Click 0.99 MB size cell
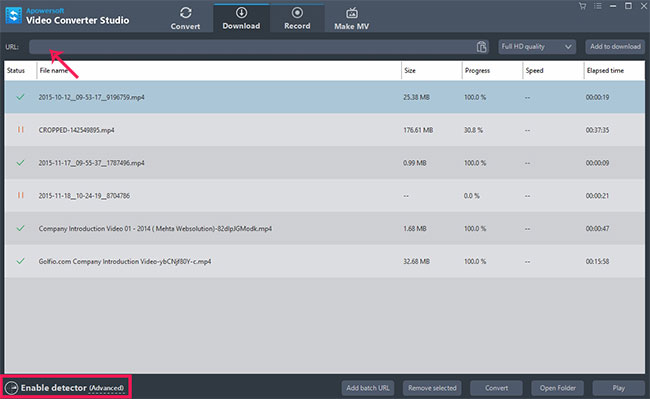This screenshot has height=399, width=650. [415, 163]
